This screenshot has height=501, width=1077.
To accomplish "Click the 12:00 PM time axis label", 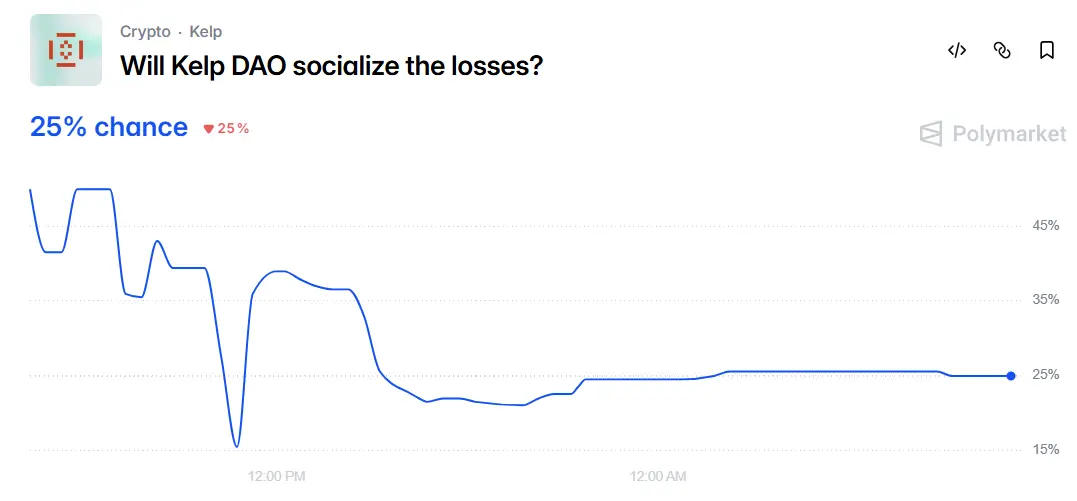I will [276, 476].
